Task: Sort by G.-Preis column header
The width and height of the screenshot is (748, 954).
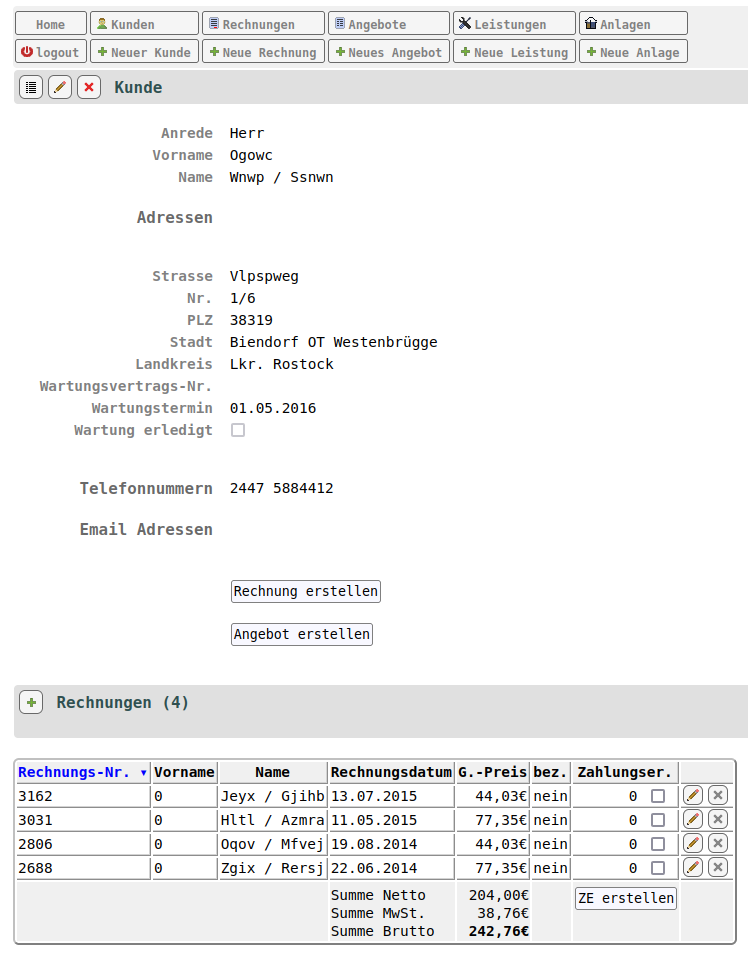Action: [492, 772]
